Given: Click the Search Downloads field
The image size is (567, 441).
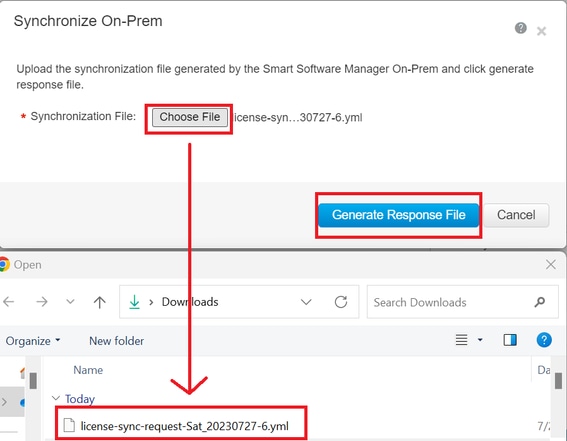Looking at the screenshot, I should (x=462, y=302).
